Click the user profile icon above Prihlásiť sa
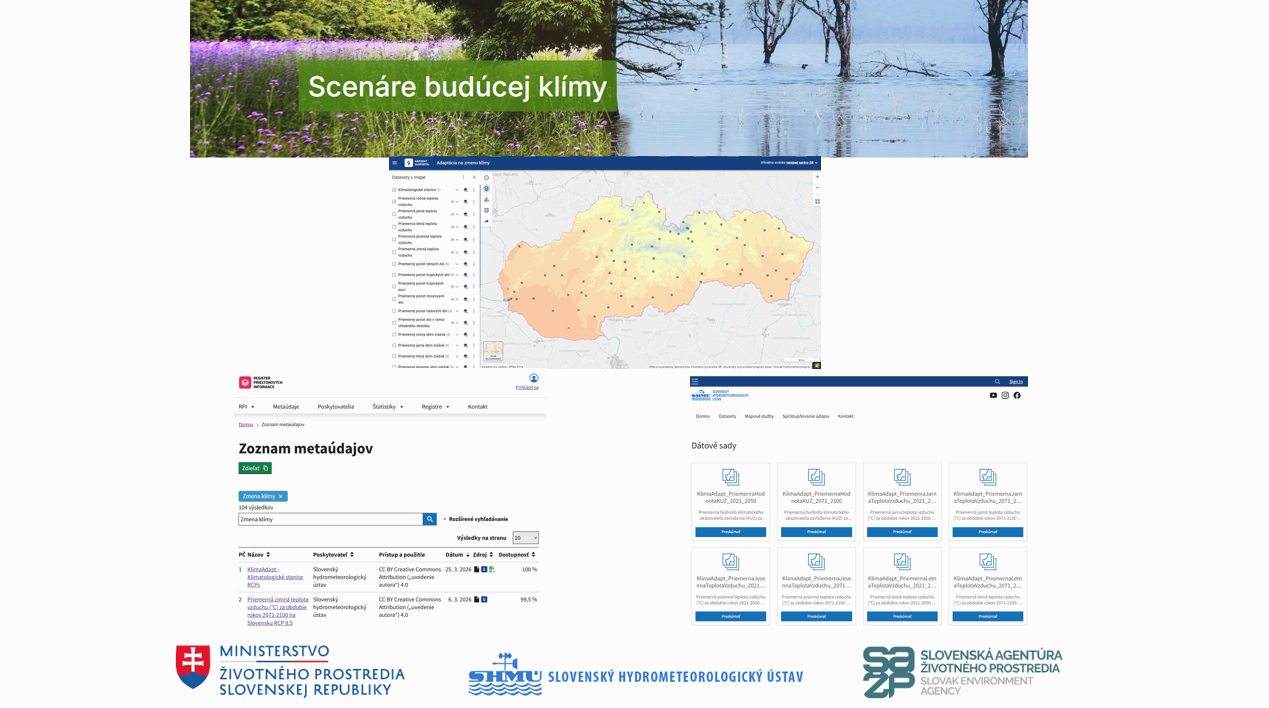The height and width of the screenshot is (708, 1269). pos(533,379)
